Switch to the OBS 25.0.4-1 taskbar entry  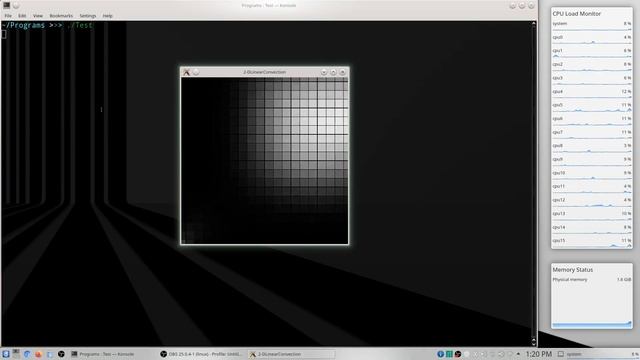click(202, 354)
